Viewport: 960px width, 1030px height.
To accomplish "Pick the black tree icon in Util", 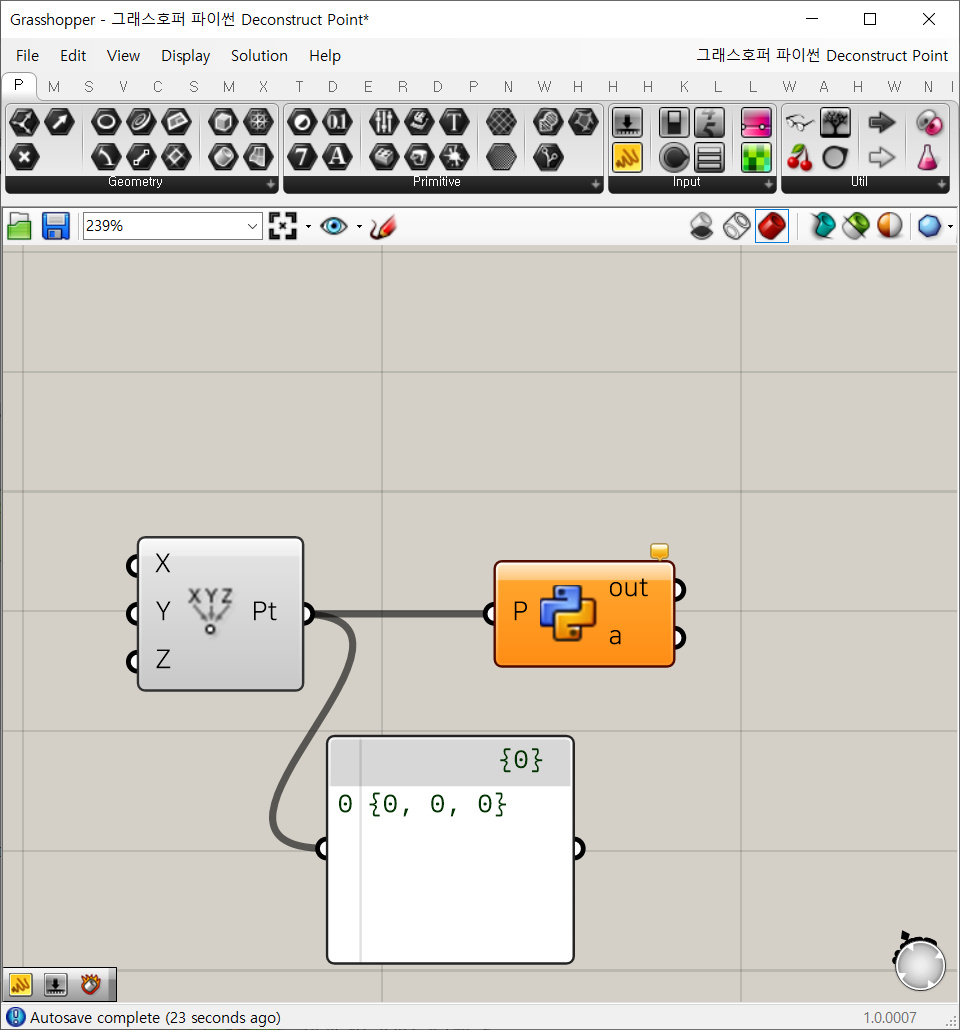I will [835, 123].
